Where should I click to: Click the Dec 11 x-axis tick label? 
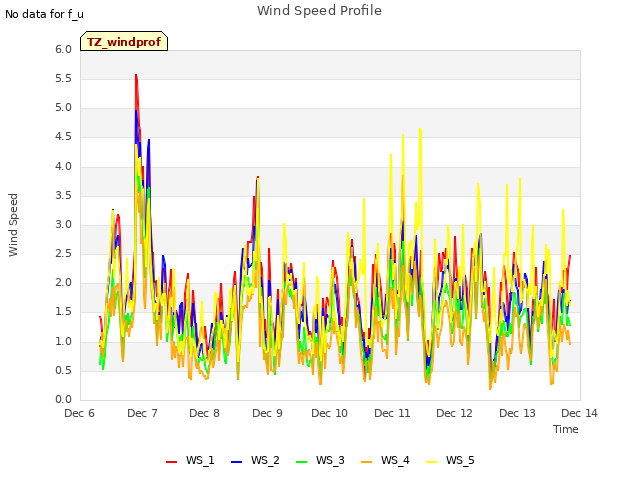tap(392, 413)
